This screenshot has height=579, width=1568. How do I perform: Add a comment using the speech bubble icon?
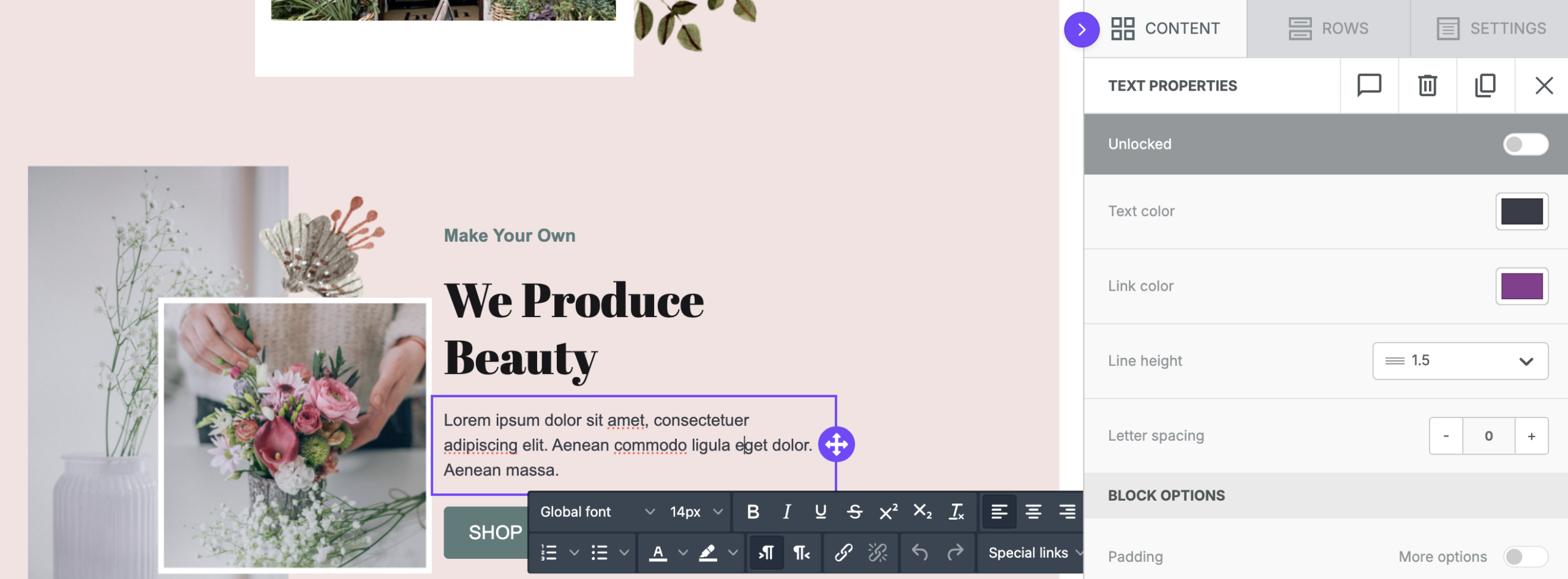[x=1370, y=86]
